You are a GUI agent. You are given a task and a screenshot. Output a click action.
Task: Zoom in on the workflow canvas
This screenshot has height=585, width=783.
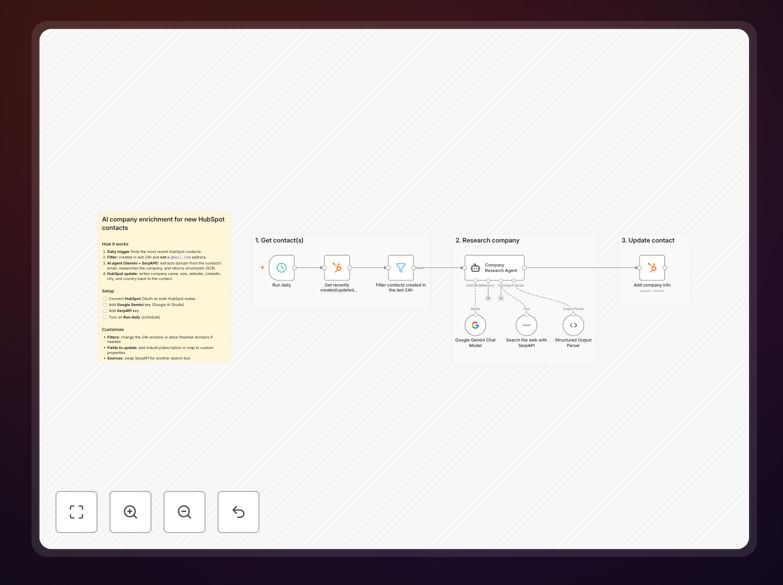[x=130, y=512]
